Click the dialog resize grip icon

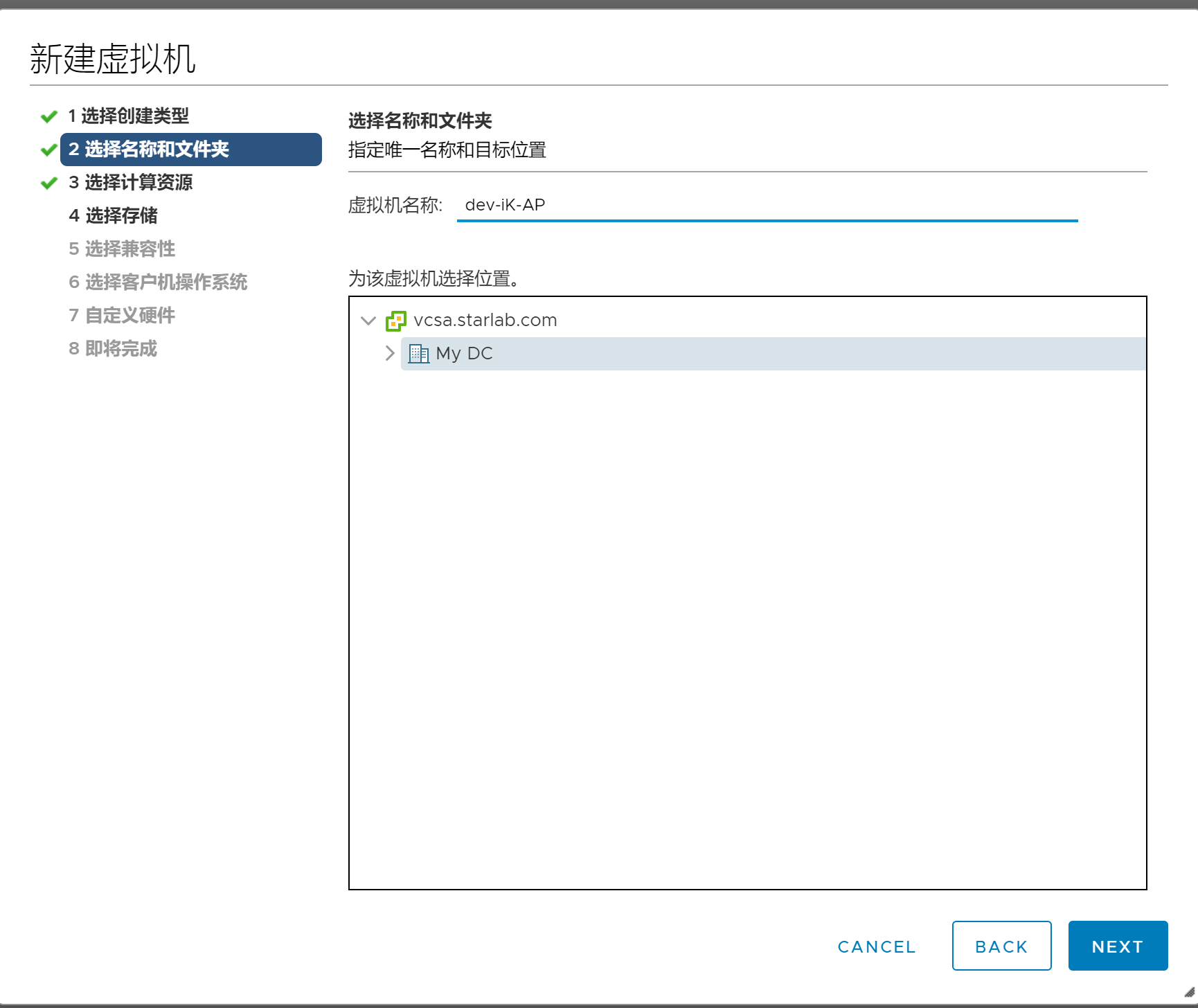tap(1189, 992)
